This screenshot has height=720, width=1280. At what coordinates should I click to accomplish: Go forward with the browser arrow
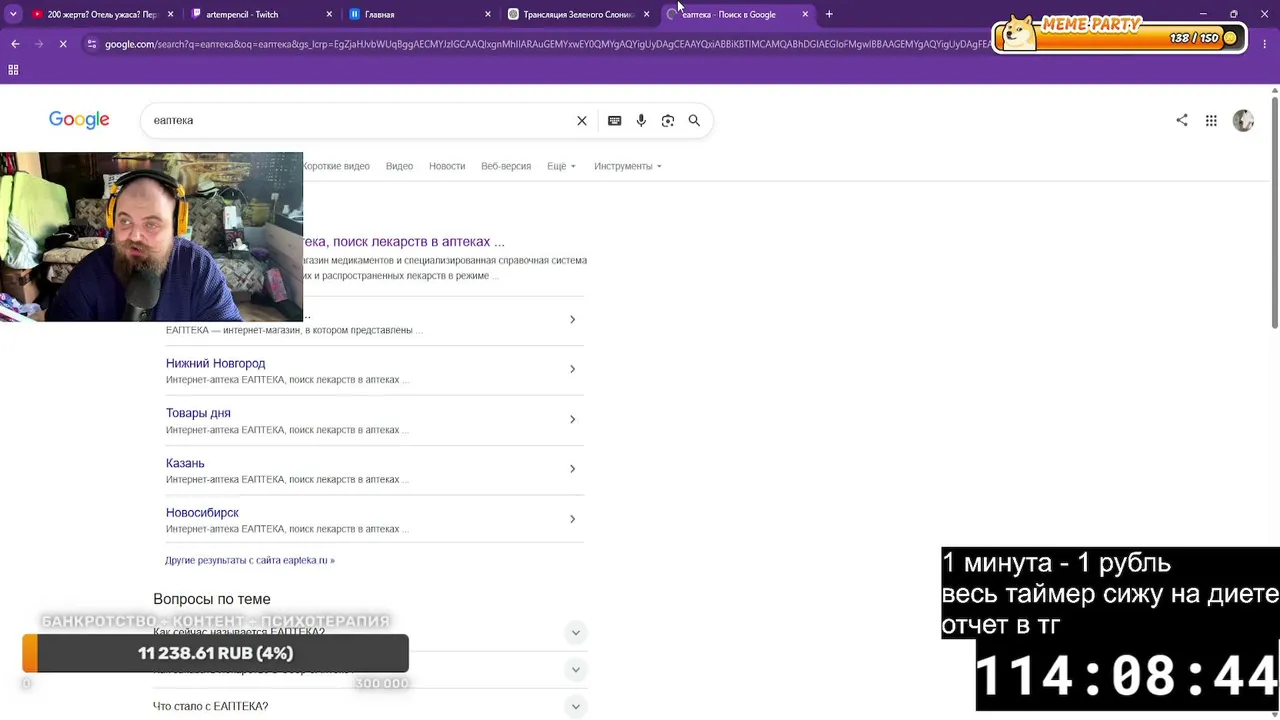coord(39,44)
